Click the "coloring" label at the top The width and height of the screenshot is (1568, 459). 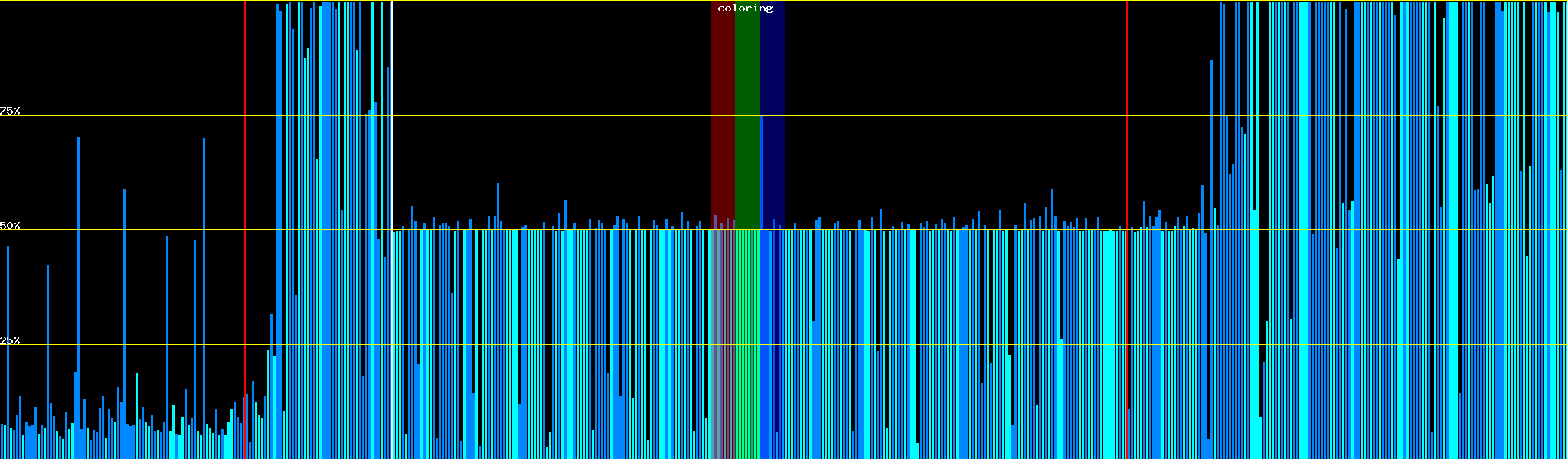pyautogui.click(x=745, y=8)
